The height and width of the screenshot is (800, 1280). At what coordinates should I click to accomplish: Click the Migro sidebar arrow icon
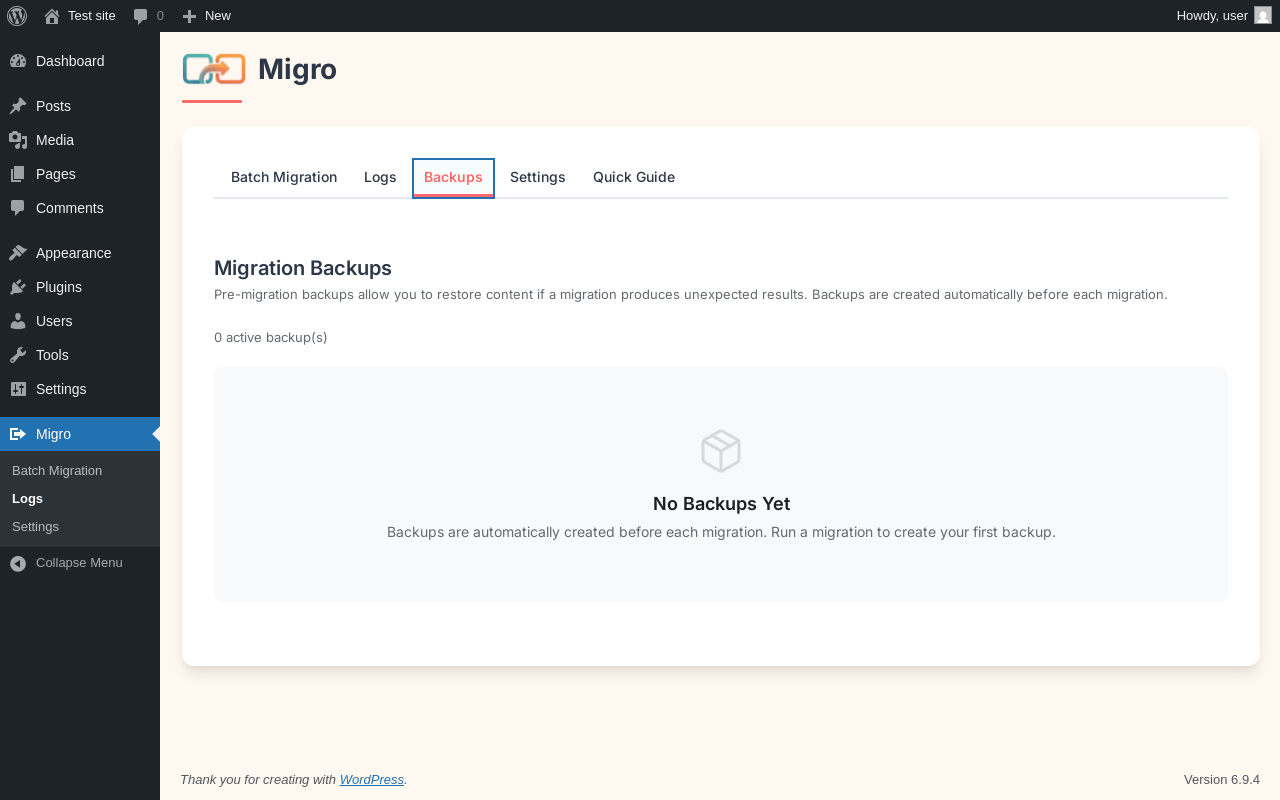click(18, 434)
